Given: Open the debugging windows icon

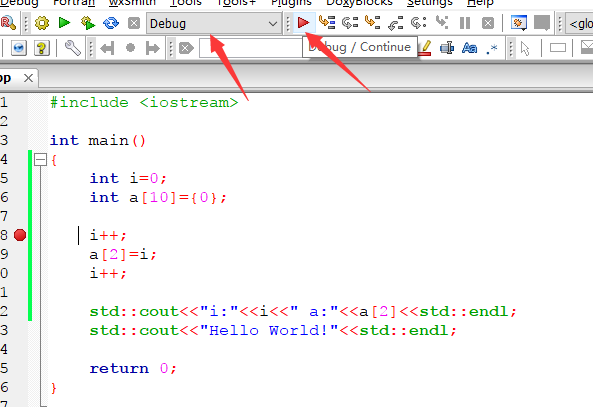Looking at the screenshot, I should click(x=519, y=23).
